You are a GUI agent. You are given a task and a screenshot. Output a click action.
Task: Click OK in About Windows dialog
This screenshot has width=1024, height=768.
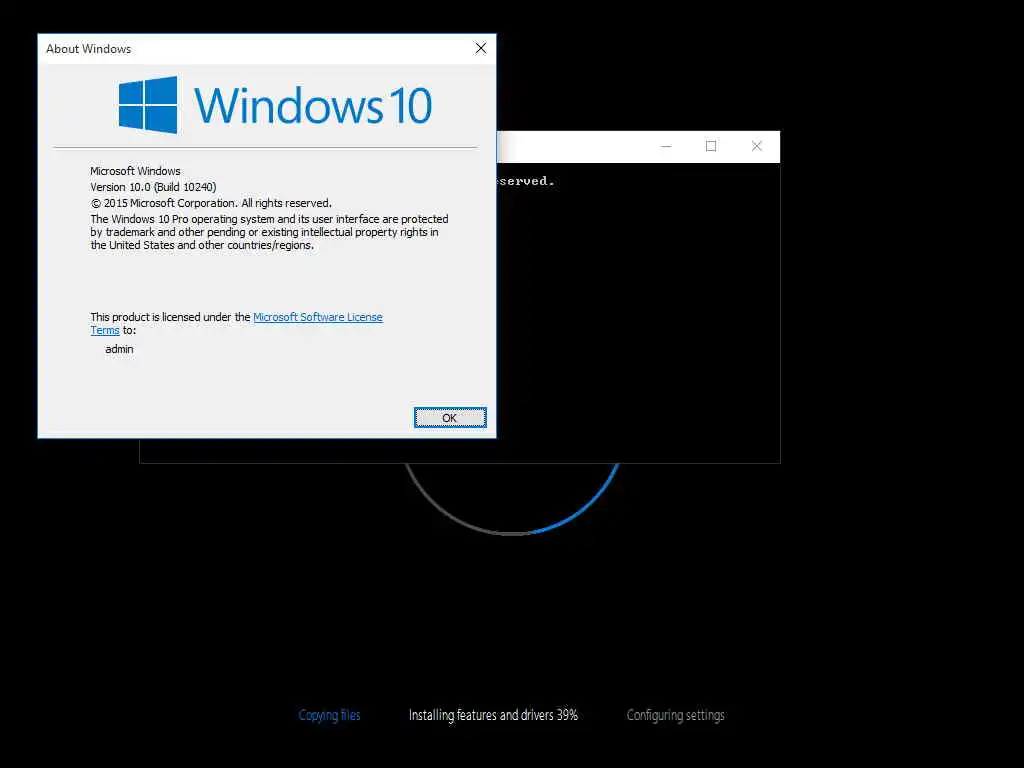(x=450, y=417)
